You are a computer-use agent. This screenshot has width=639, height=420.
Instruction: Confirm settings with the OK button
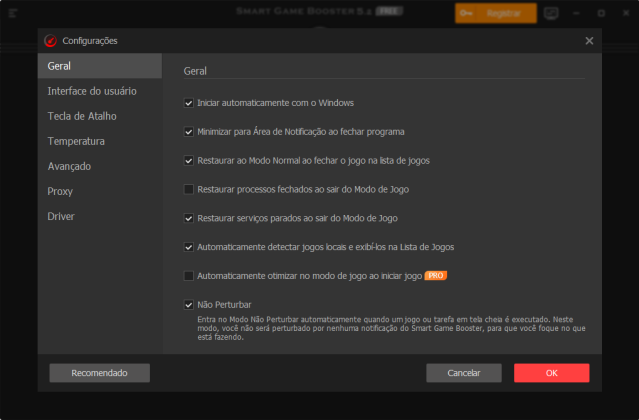tap(551, 373)
